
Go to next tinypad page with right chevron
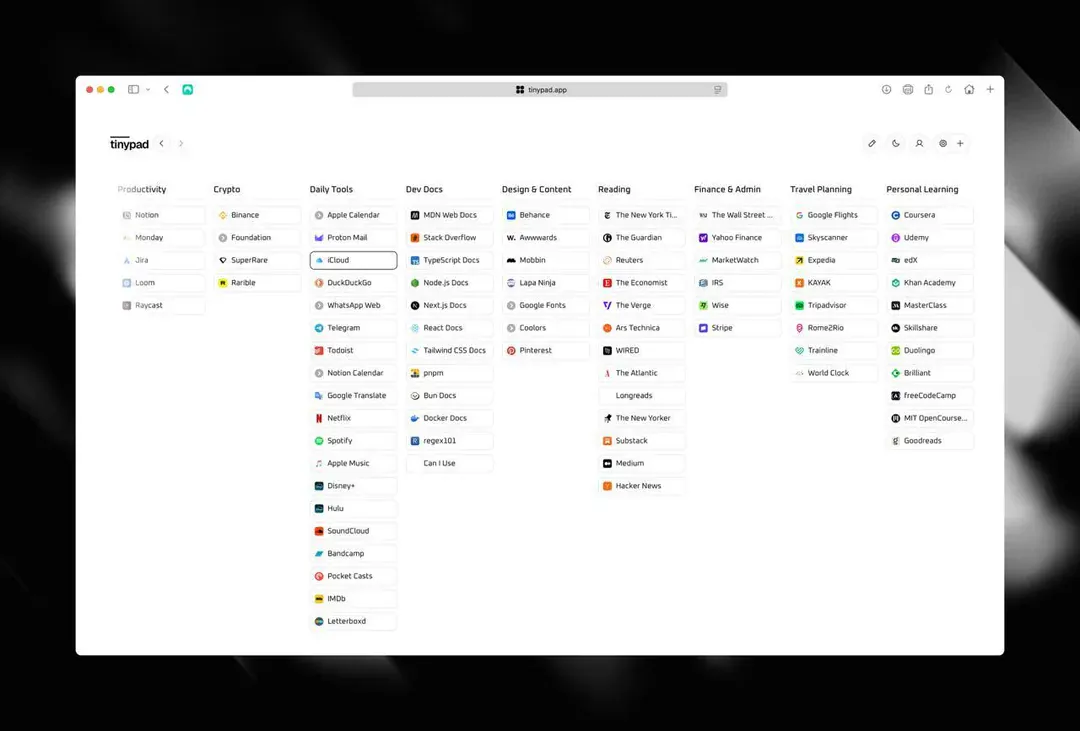point(181,143)
